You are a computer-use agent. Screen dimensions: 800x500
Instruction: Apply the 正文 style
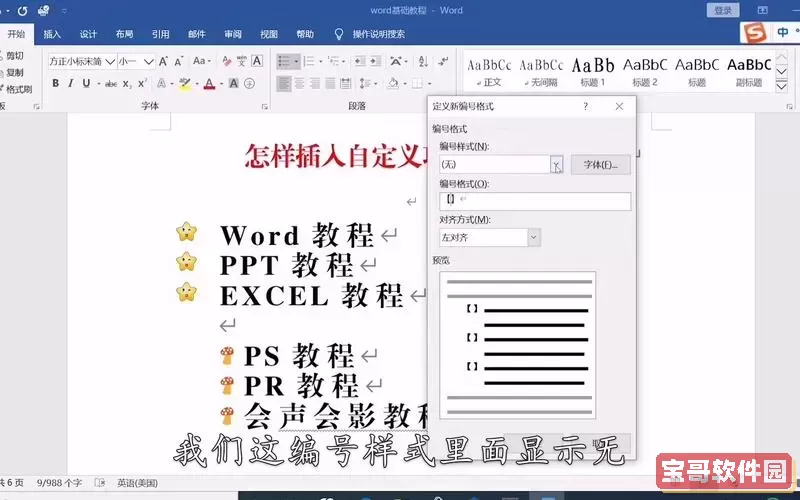[489, 71]
